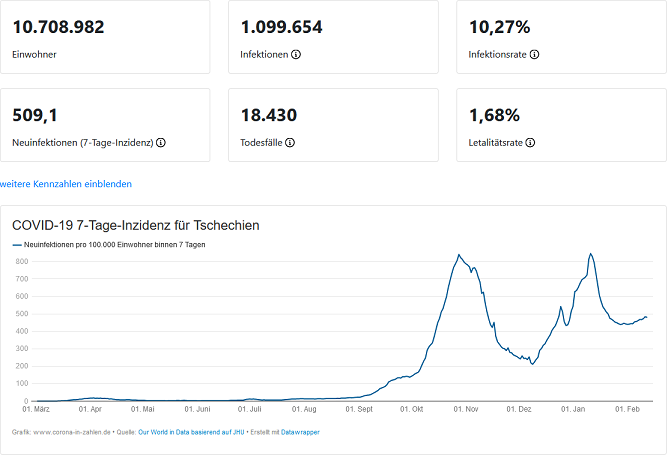Viewport: 668px width, 456px height.
Task: Click the 509,1 Neuinfektionen value
Action: tap(34, 115)
